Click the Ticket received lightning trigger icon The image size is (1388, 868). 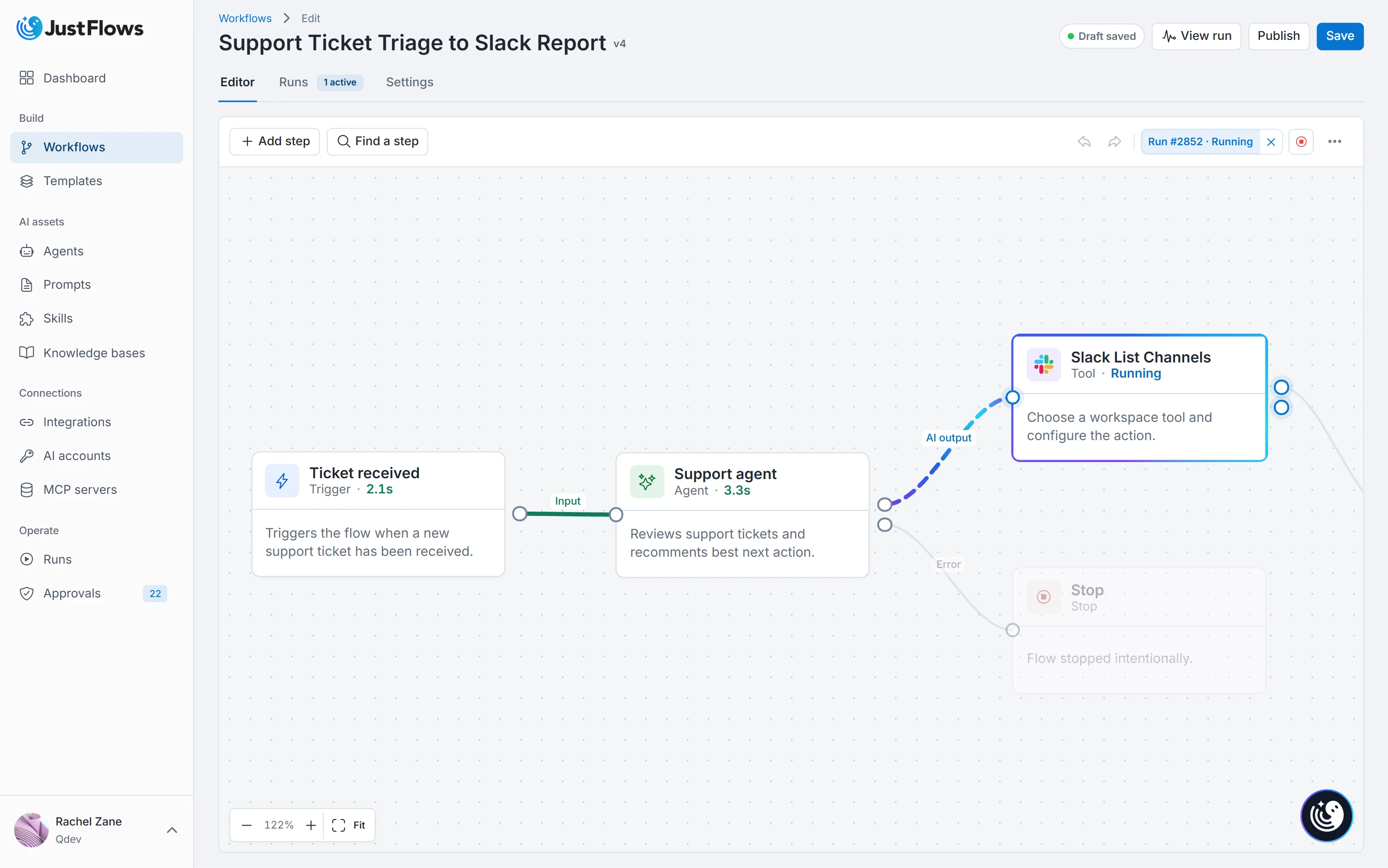(x=282, y=480)
